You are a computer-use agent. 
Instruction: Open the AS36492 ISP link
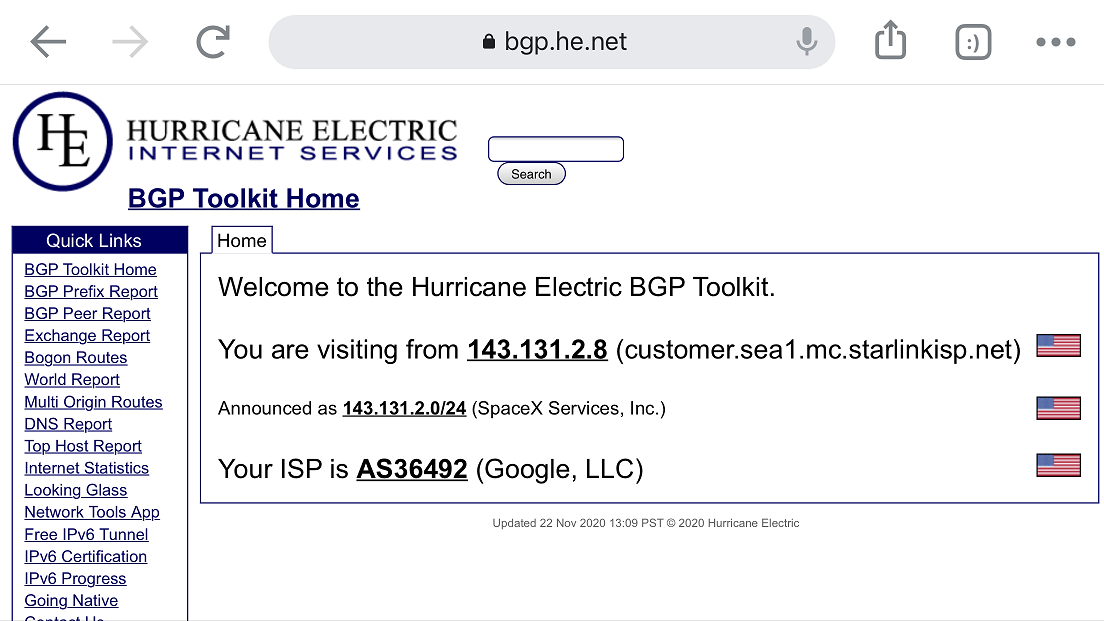[412, 469]
